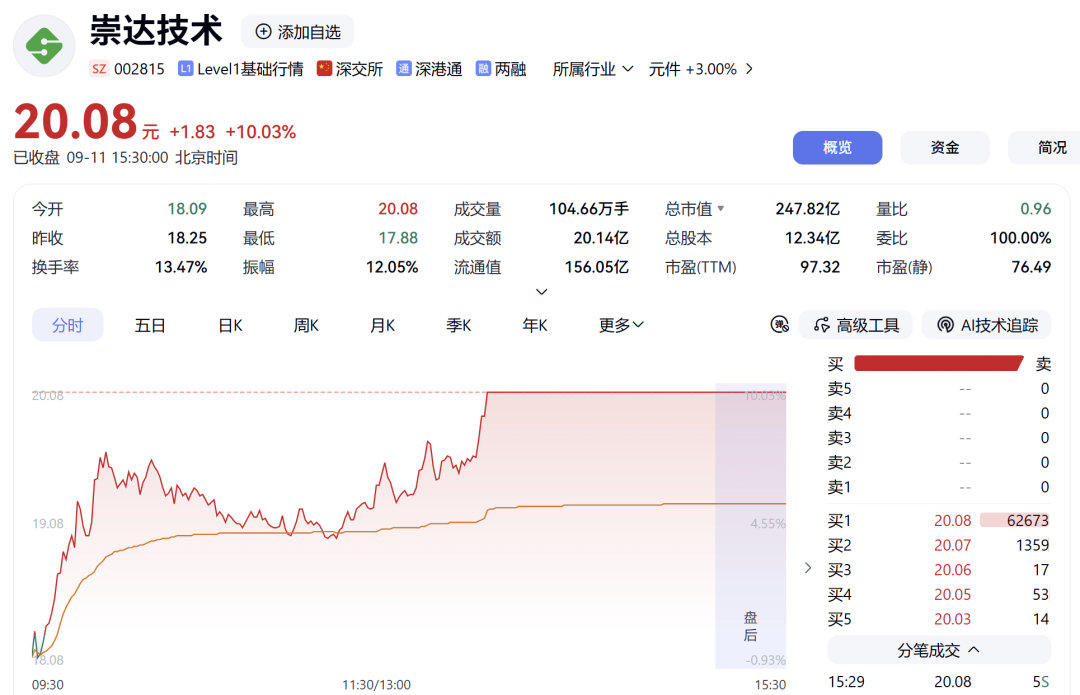Screen dimensions: 1080x695
Task: Click the 委比 value 100.00%
Action: [1020, 238]
